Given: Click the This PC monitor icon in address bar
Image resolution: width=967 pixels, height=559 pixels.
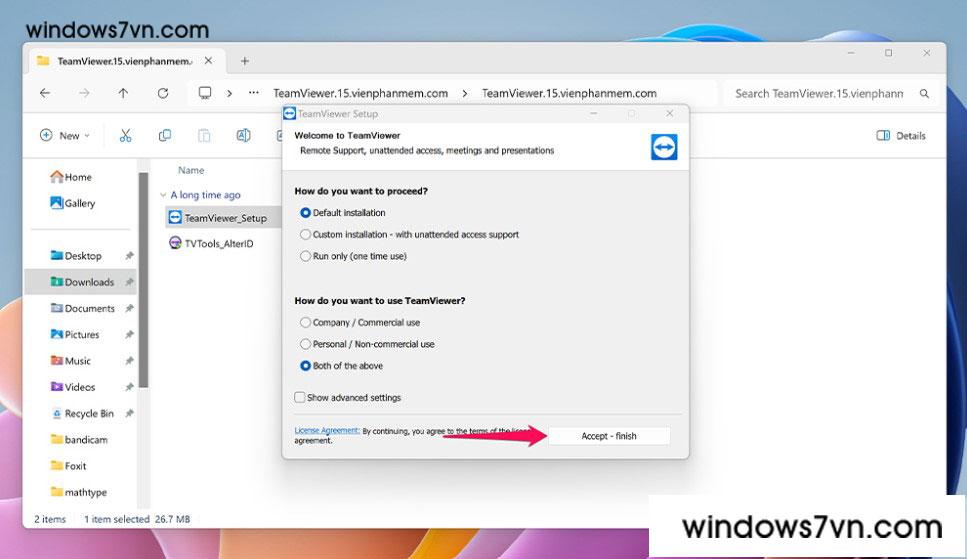Looking at the screenshot, I should pos(205,93).
